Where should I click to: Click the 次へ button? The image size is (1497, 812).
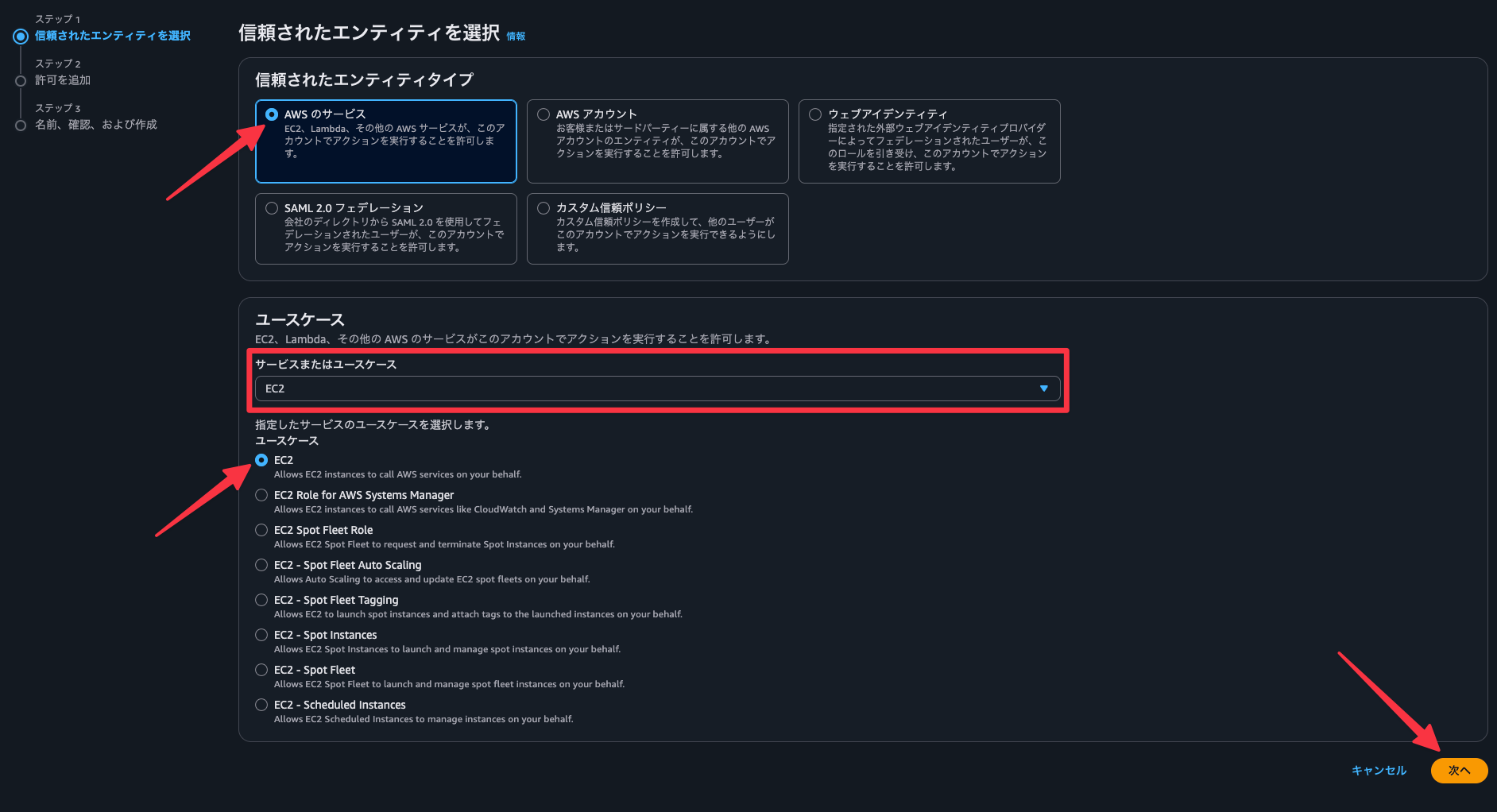1458,771
